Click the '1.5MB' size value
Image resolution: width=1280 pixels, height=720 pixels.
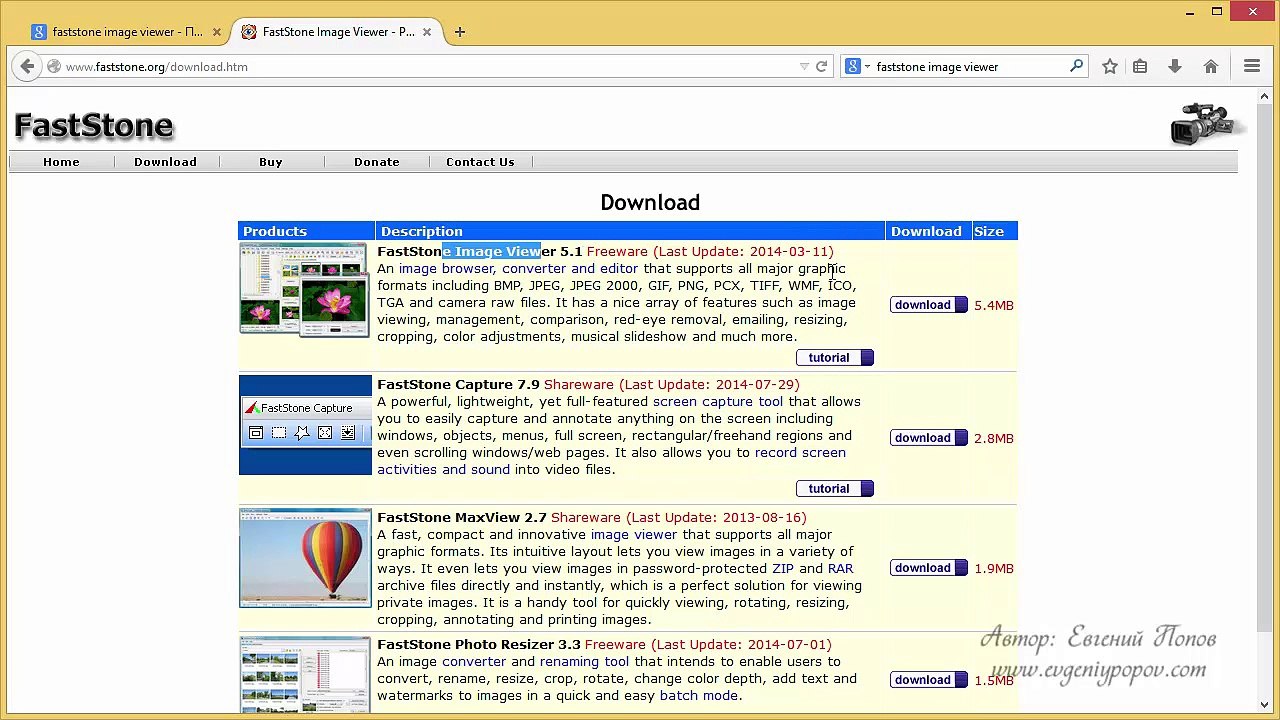pos(994,681)
